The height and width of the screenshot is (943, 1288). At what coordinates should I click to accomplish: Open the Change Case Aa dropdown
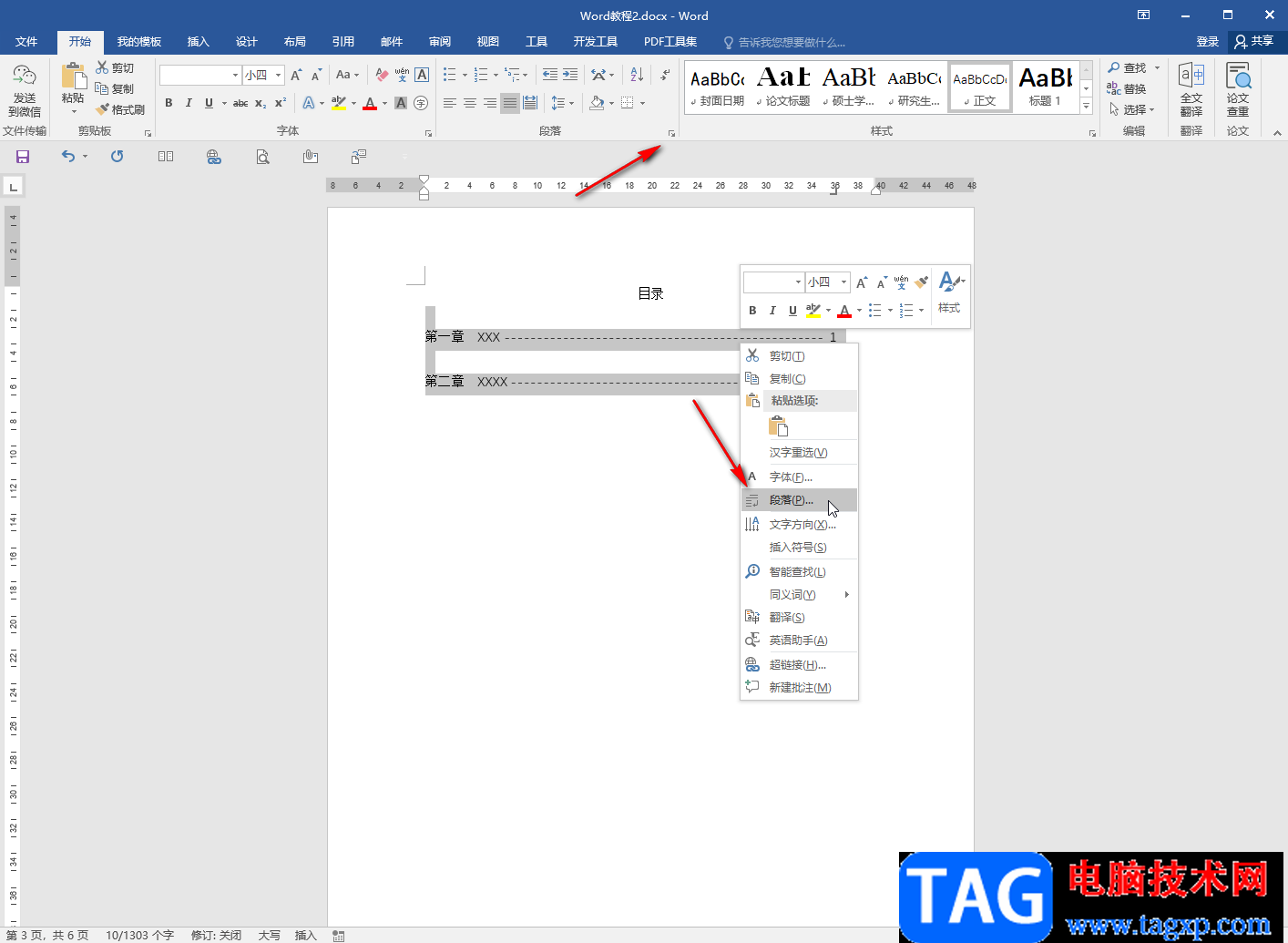pos(347,75)
